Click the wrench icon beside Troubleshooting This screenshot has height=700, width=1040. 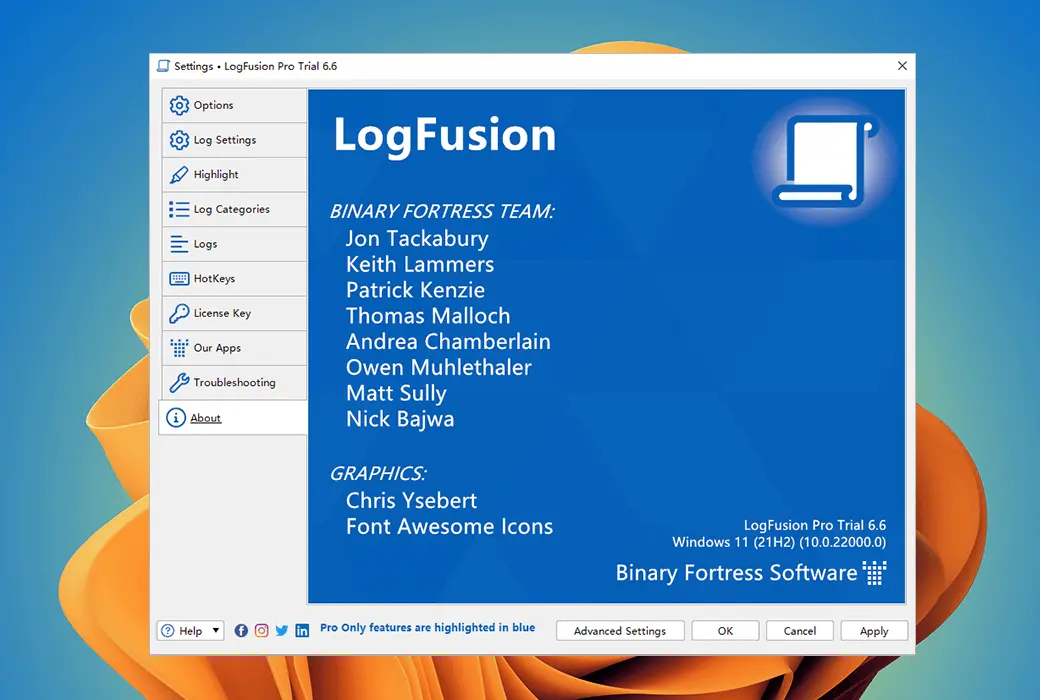click(x=179, y=382)
